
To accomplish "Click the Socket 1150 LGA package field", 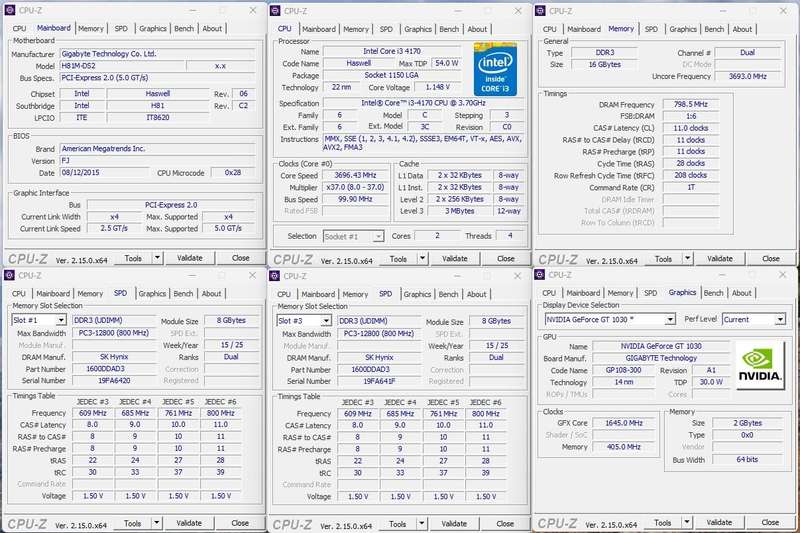I will [x=392, y=75].
